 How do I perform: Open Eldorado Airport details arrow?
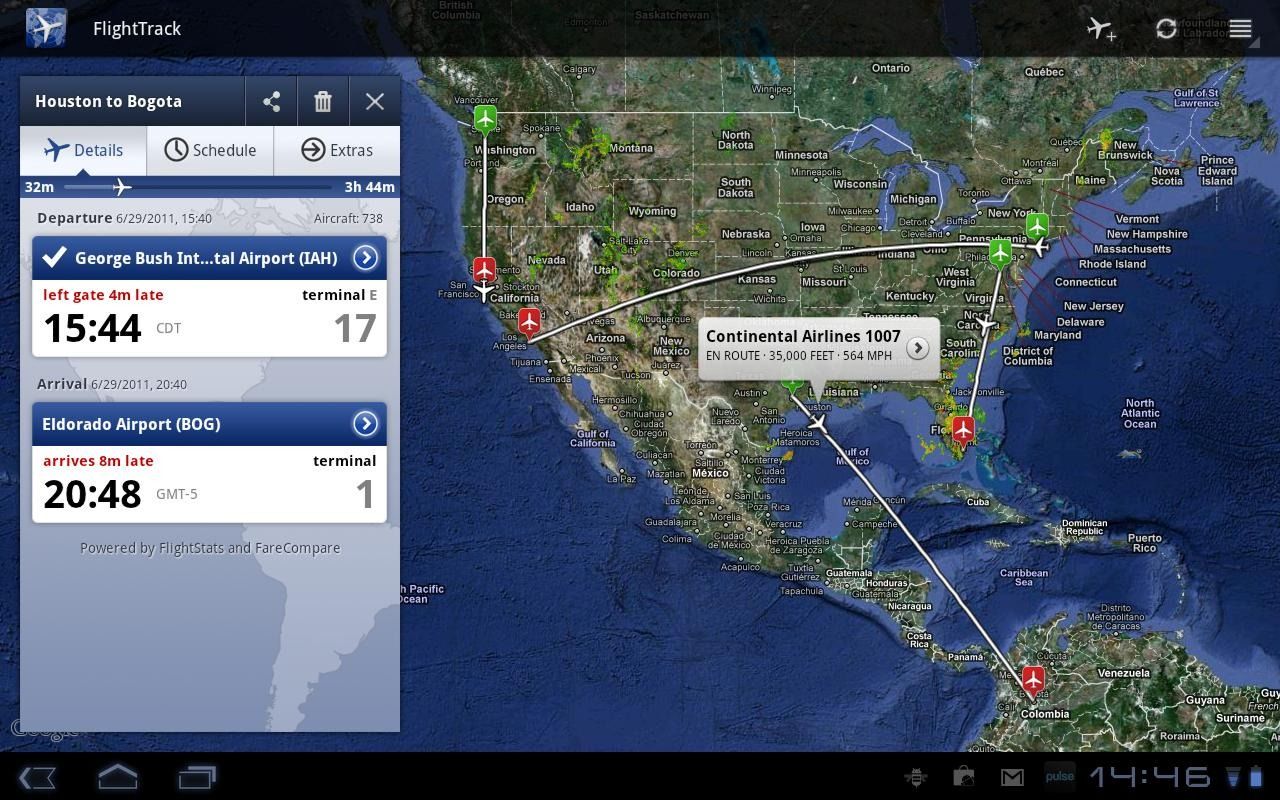pyautogui.click(x=366, y=423)
